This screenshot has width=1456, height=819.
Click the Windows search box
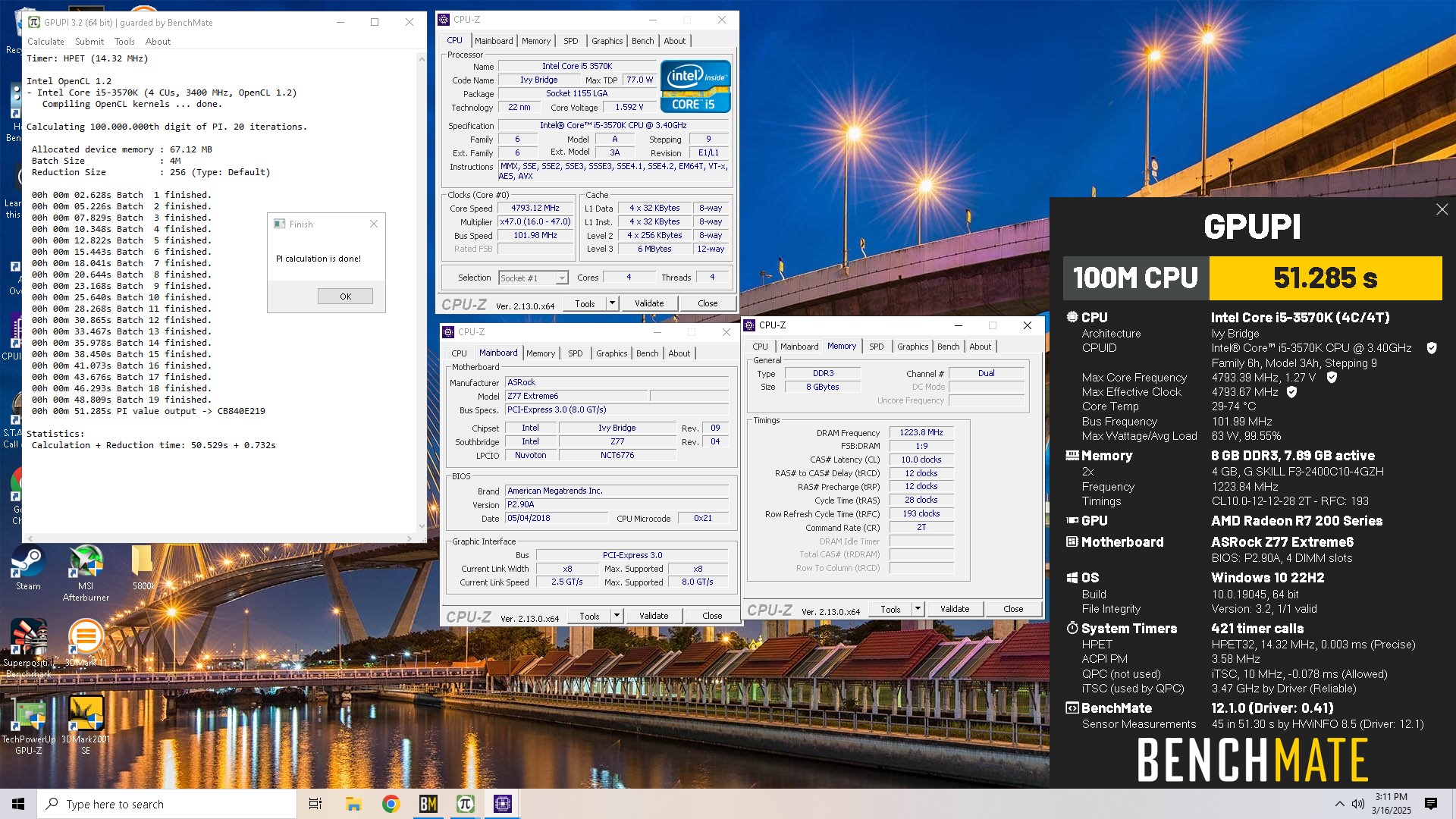167,804
